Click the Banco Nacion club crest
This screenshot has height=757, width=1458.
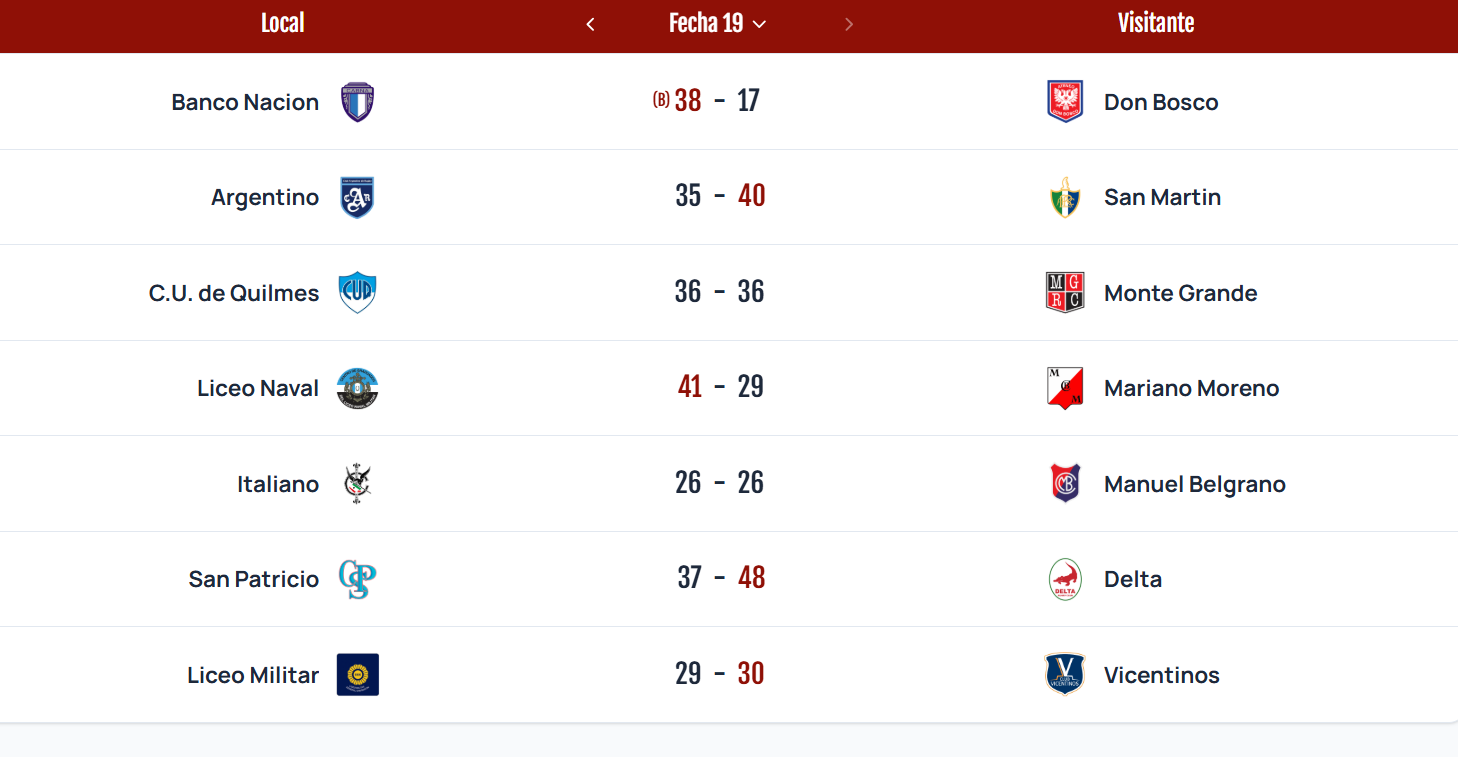357,102
